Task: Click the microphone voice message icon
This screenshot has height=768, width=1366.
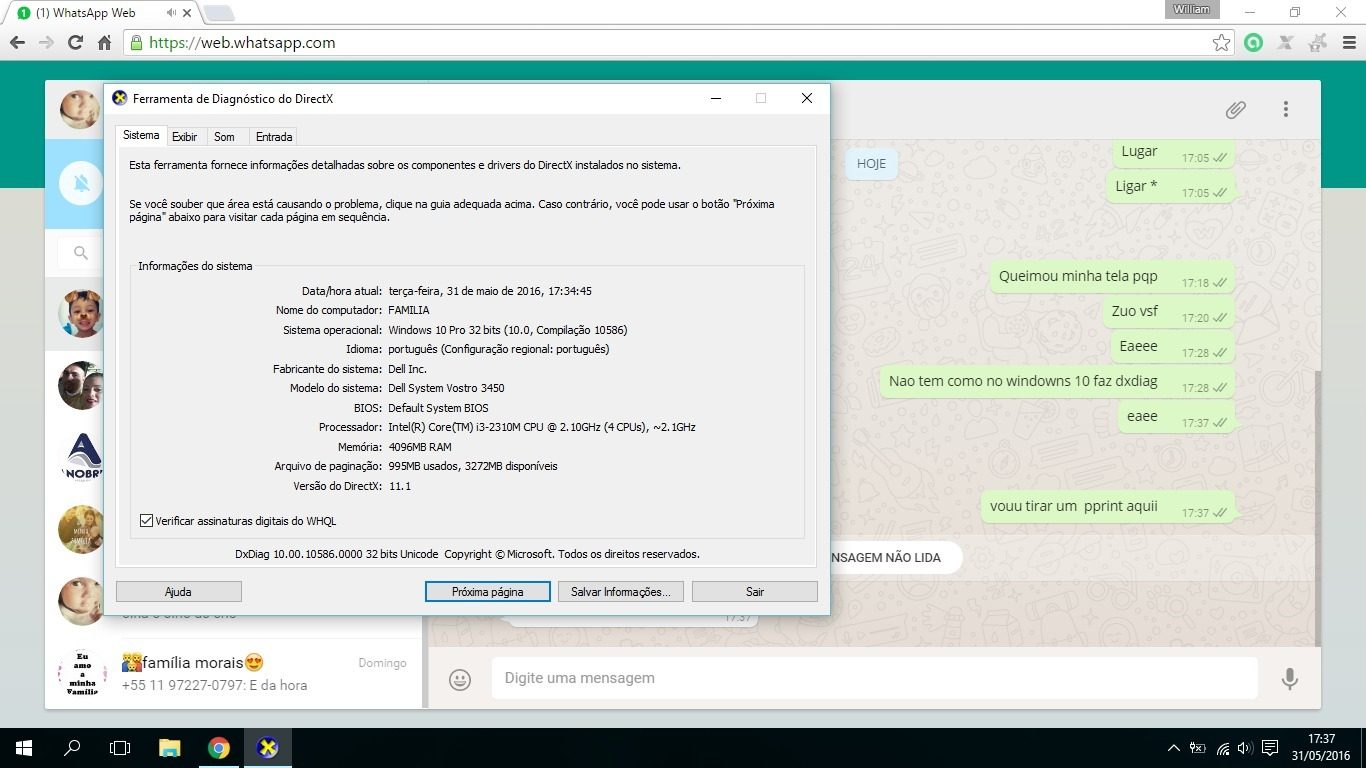Action: [1290, 679]
